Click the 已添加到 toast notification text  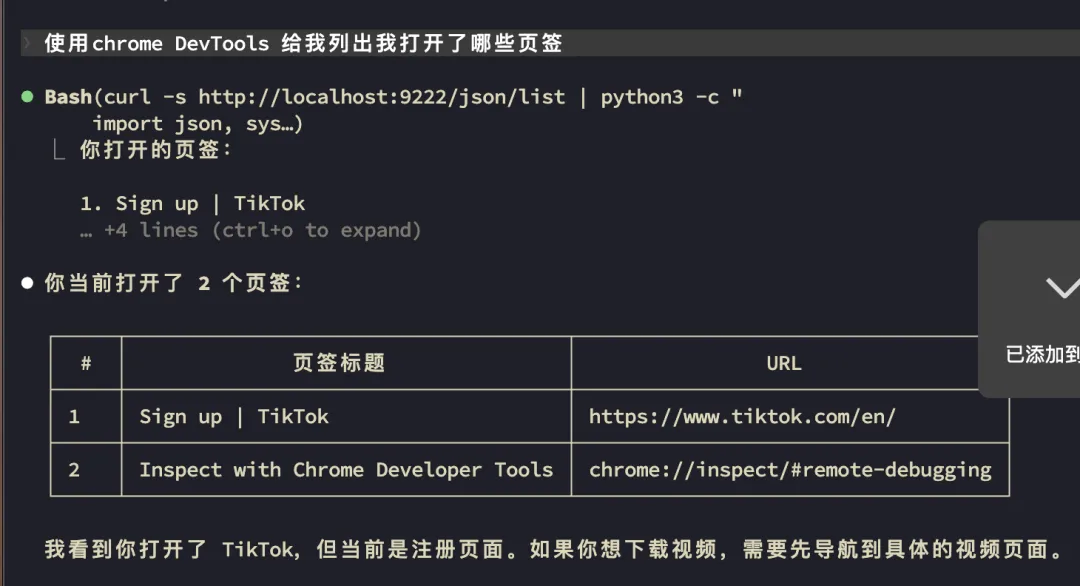coord(1042,354)
